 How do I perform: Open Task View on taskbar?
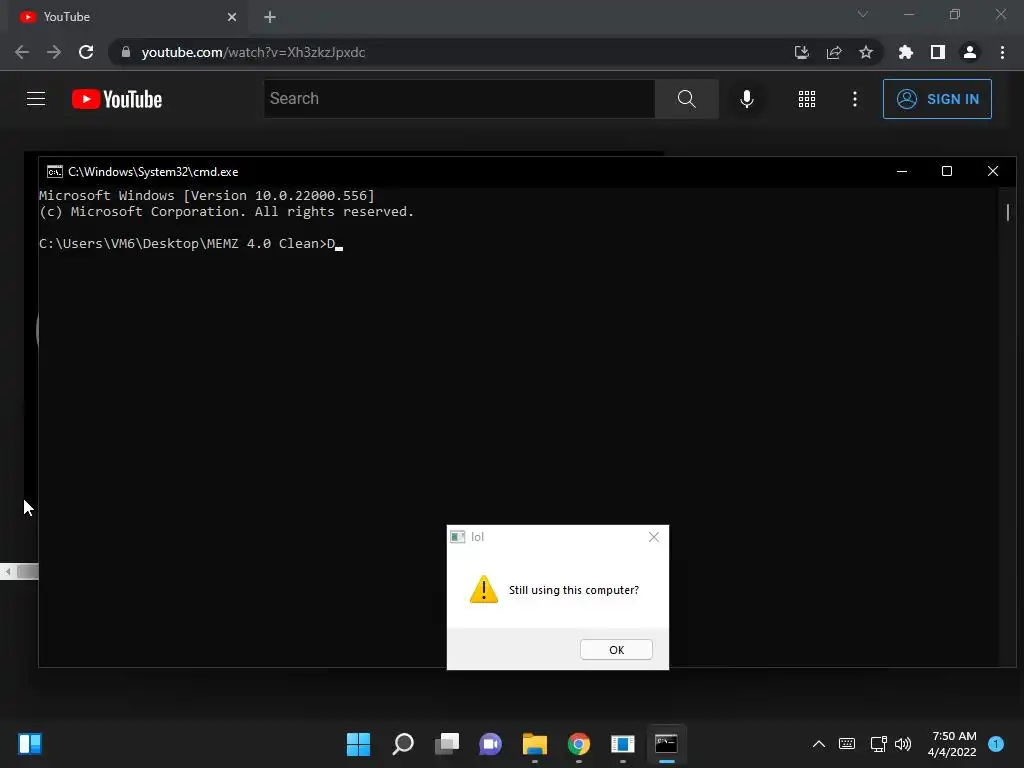[447, 744]
